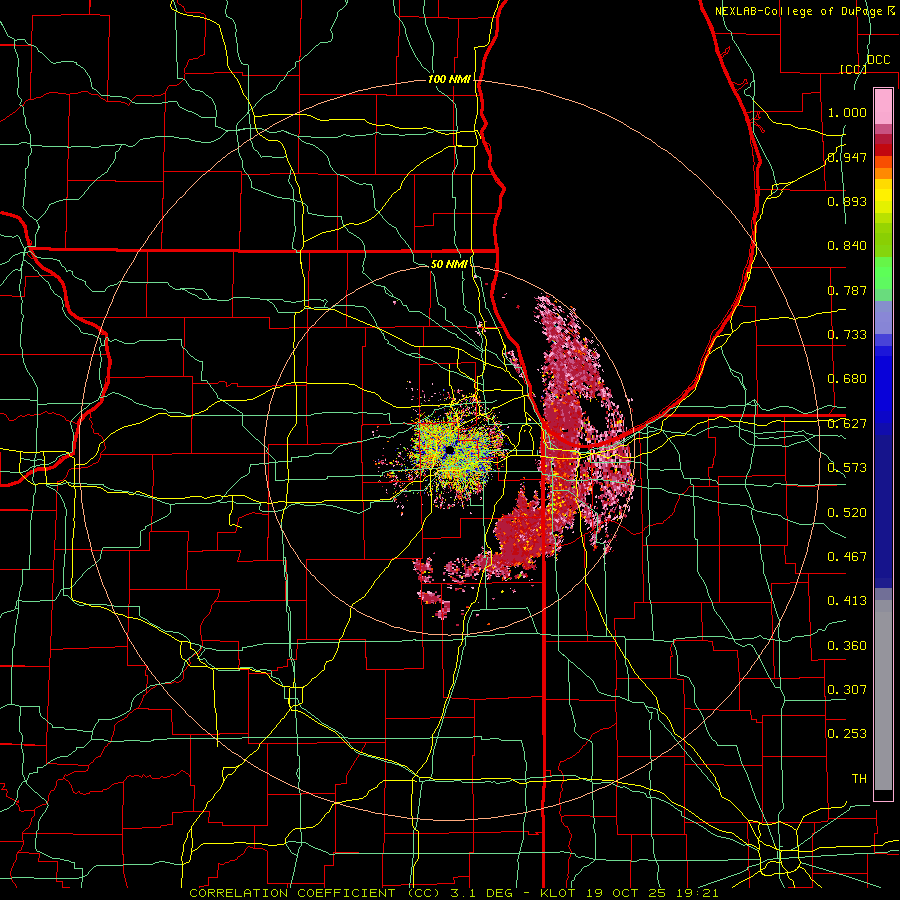Image resolution: width=900 pixels, height=900 pixels.
Task: Click the 0.627 value on the color scale
Action: 847,424
